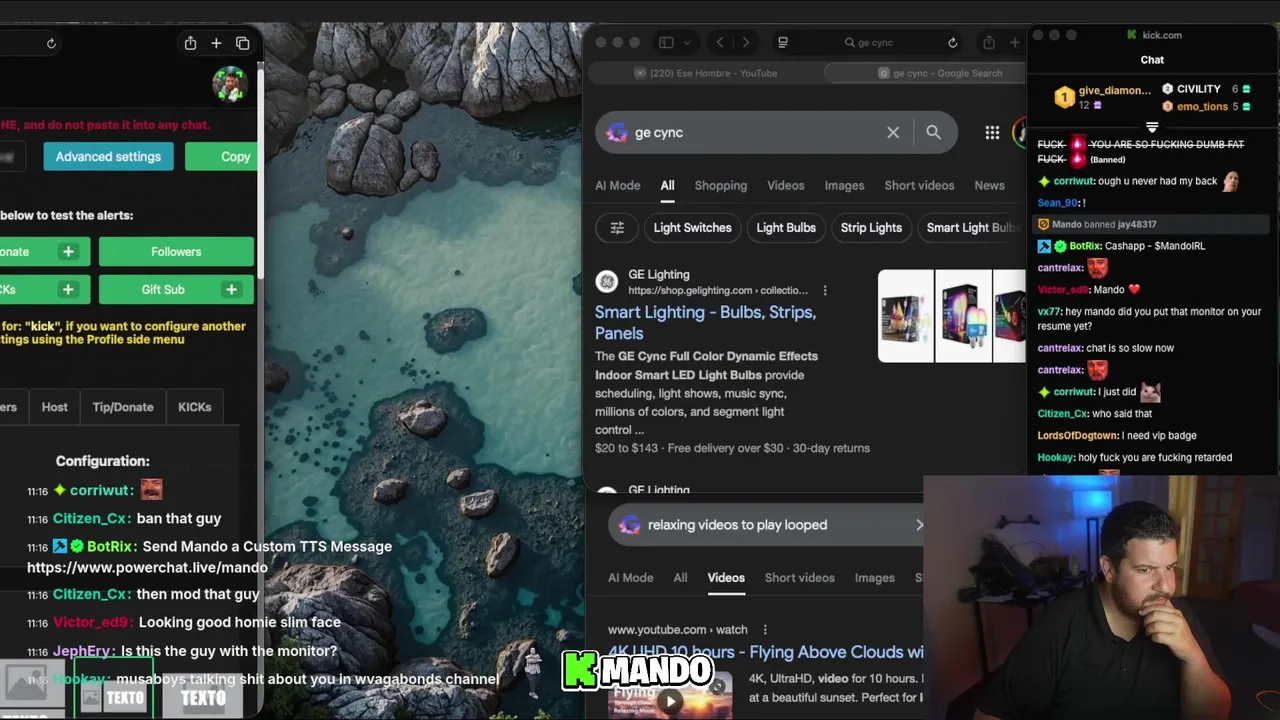Open the three-dot menu beside www.youtube.com result

coord(765,630)
